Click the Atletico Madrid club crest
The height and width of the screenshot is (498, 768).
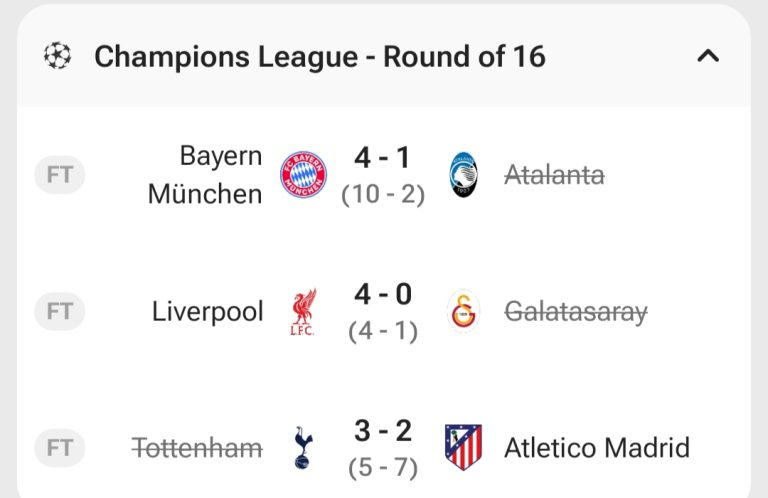[464, 447]
